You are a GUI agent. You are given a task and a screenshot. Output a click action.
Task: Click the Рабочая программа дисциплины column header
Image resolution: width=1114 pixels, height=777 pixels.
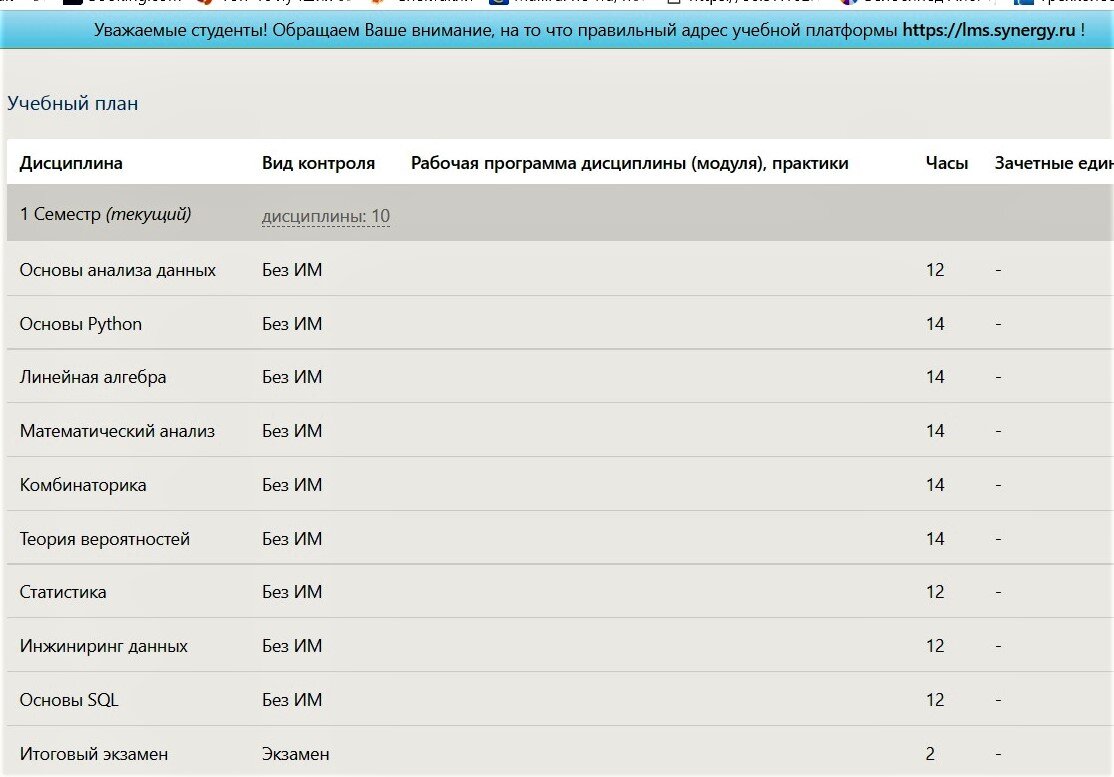coord(629,163)
